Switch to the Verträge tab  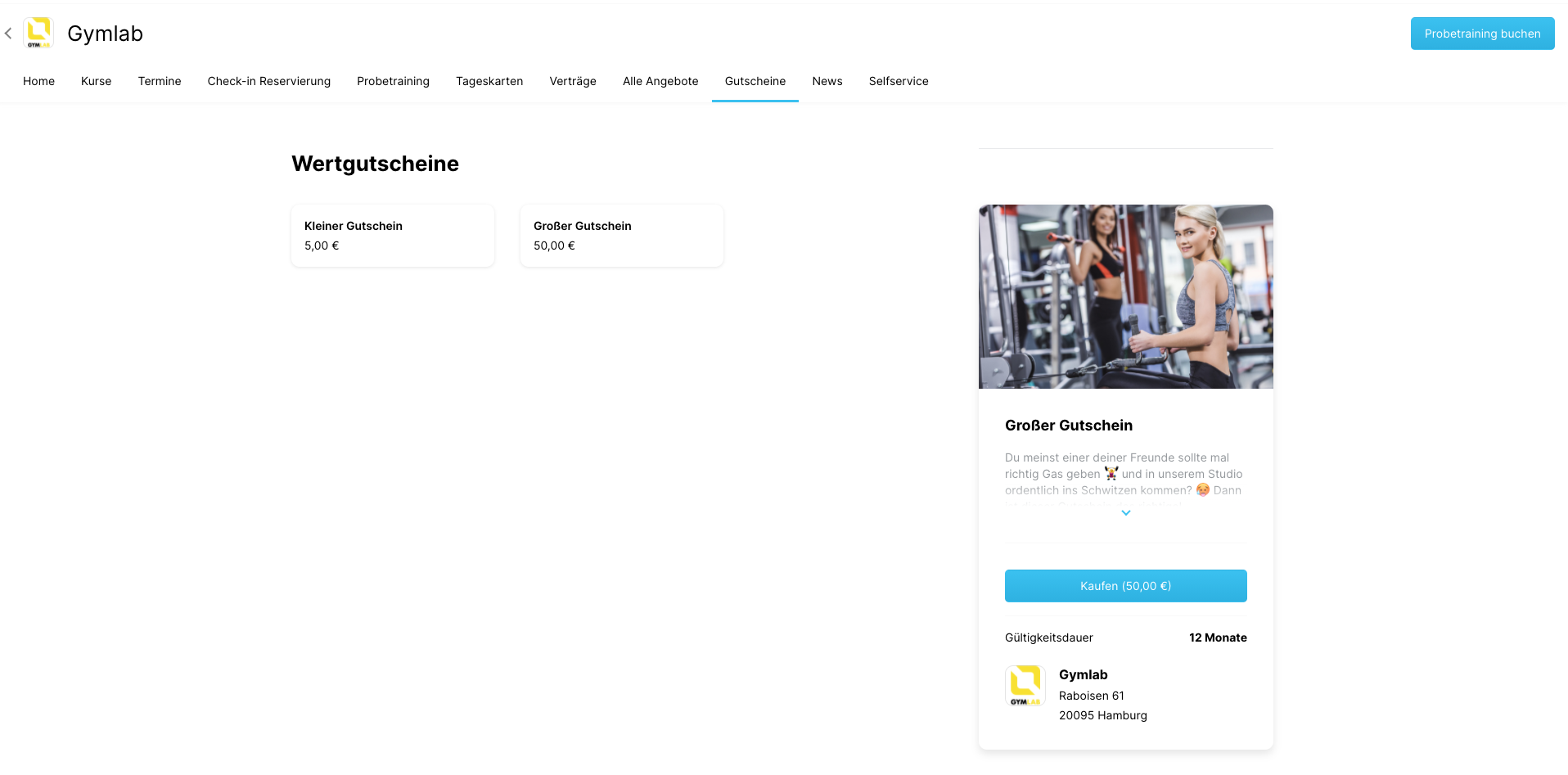pos(573,81)
